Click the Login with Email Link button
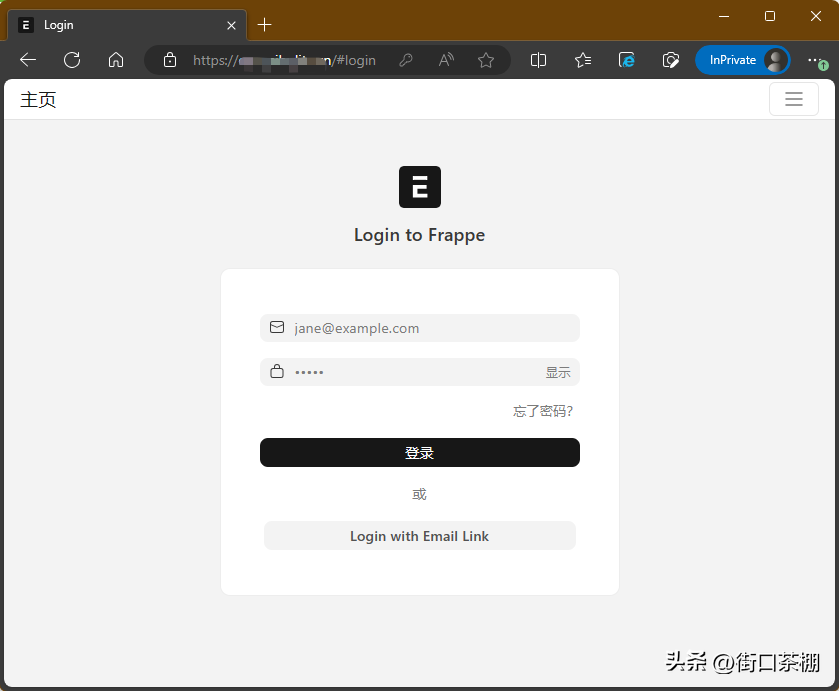The height and width of the screenshot is (691, 839). (x=419, y=536)
